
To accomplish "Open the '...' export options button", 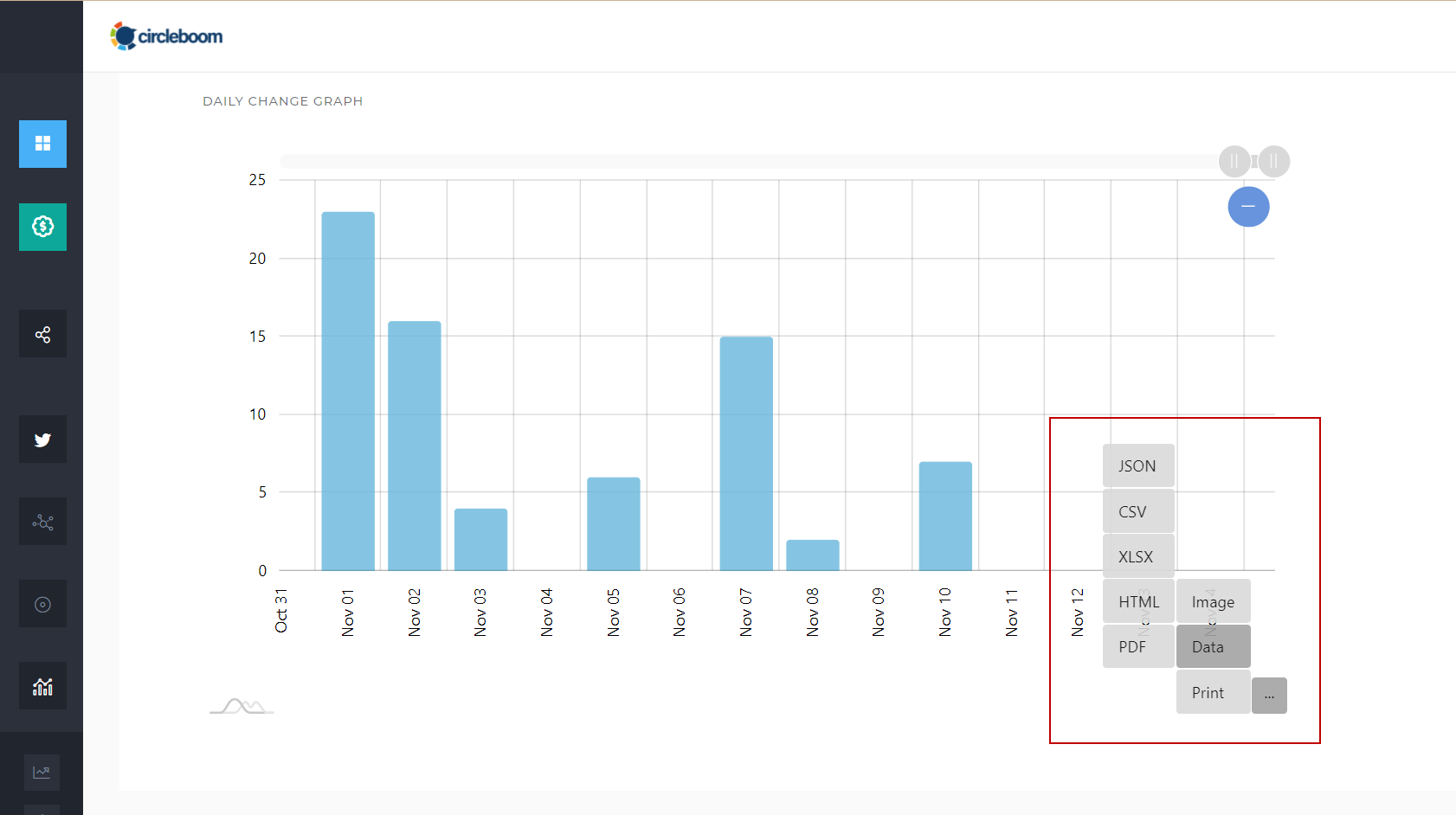I will 1269,695.
